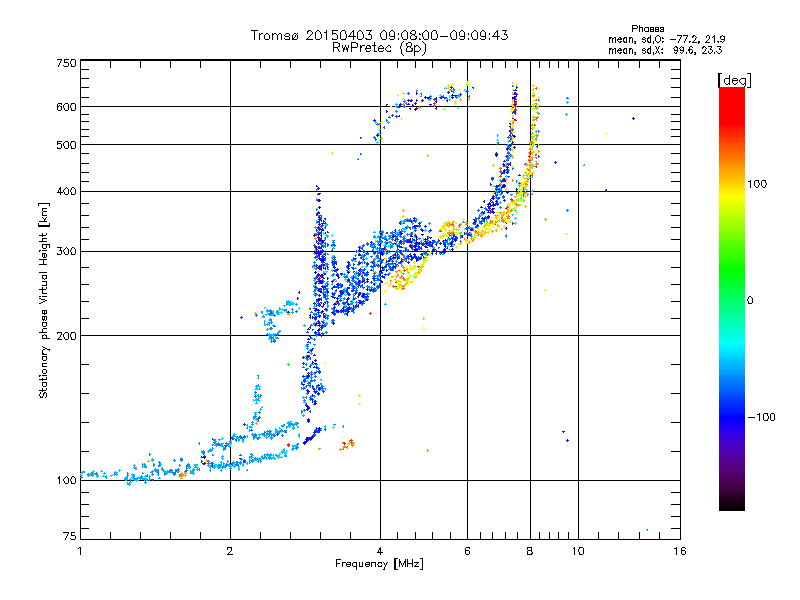Click the x-axis tick label '6'

467,551
